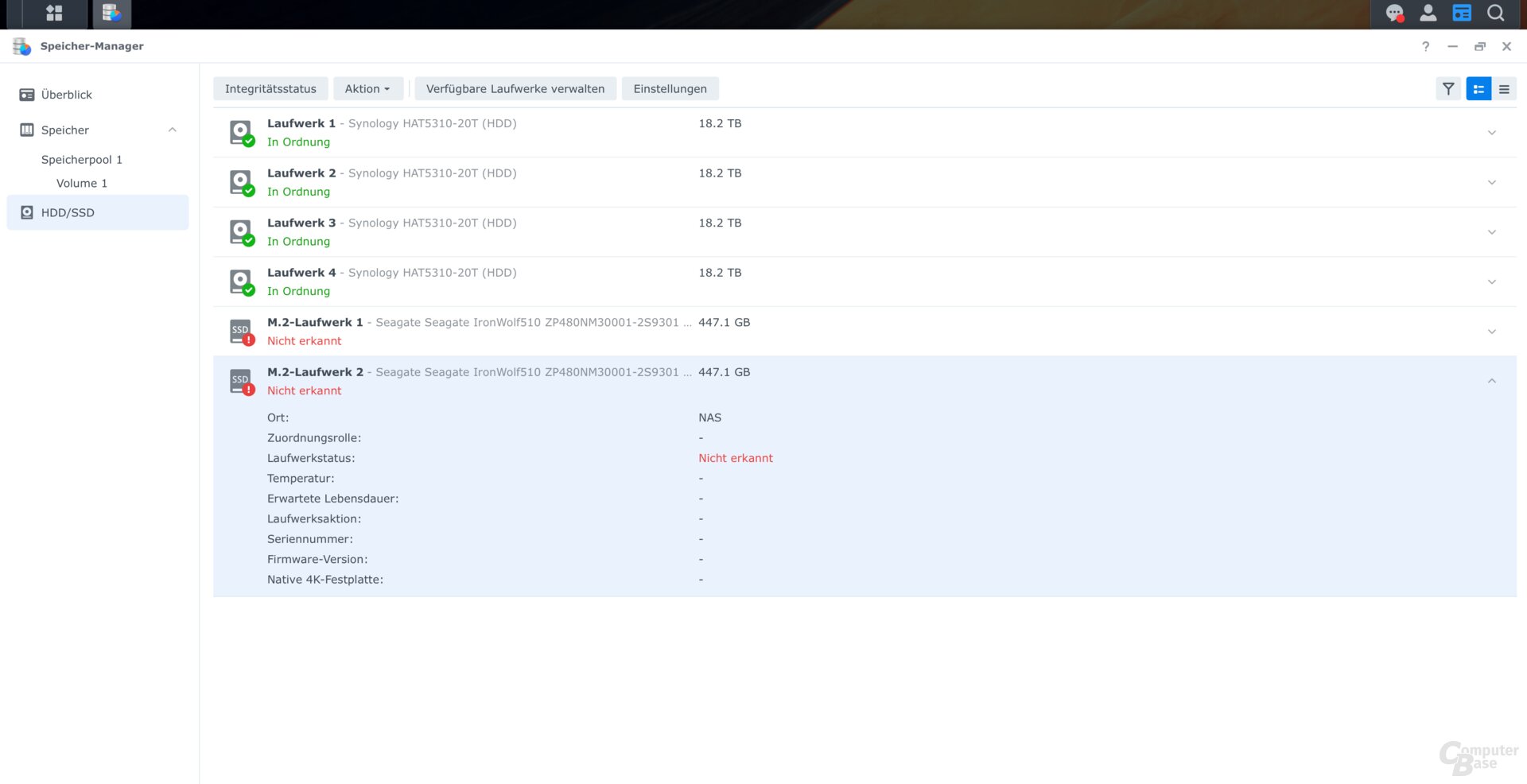Open the DSM main menu grid icon
The image size is (1527, 784).
click(54, 14)
